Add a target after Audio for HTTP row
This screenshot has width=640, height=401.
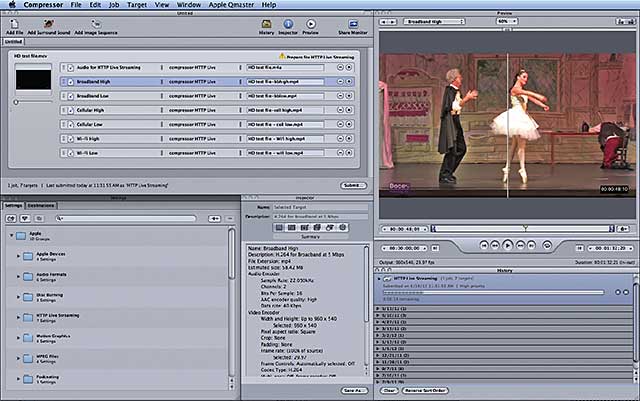[x=349, y=67]
